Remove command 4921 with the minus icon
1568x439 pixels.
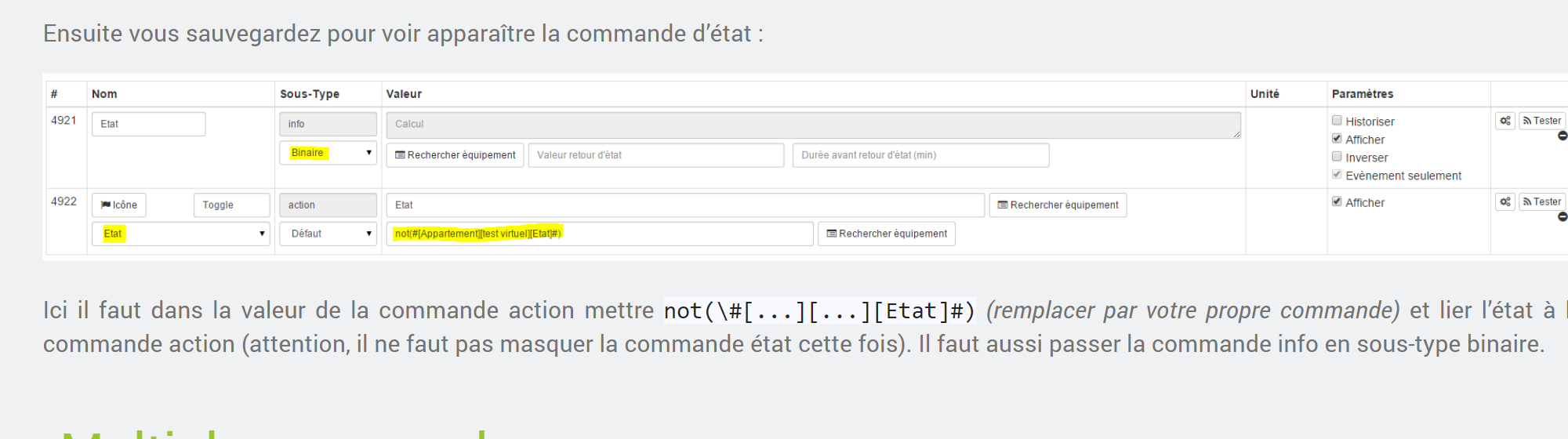tap(1562, 136)
